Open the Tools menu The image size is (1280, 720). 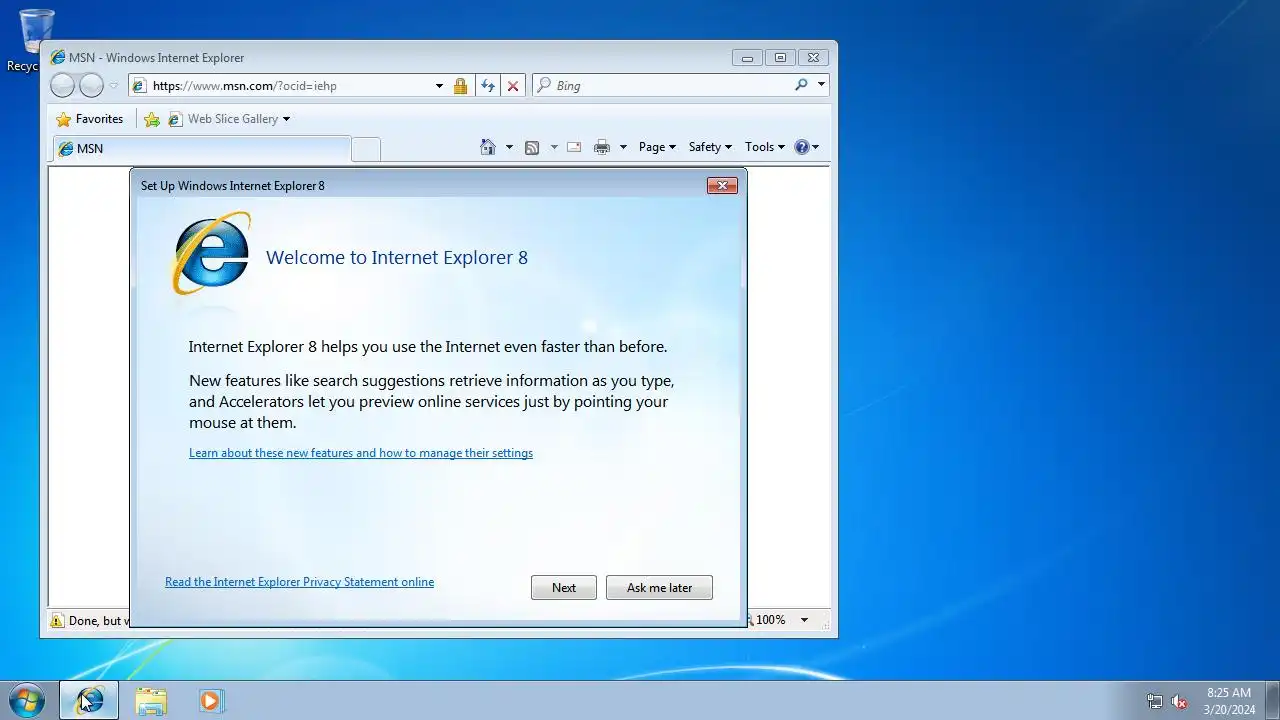[765, 147]
